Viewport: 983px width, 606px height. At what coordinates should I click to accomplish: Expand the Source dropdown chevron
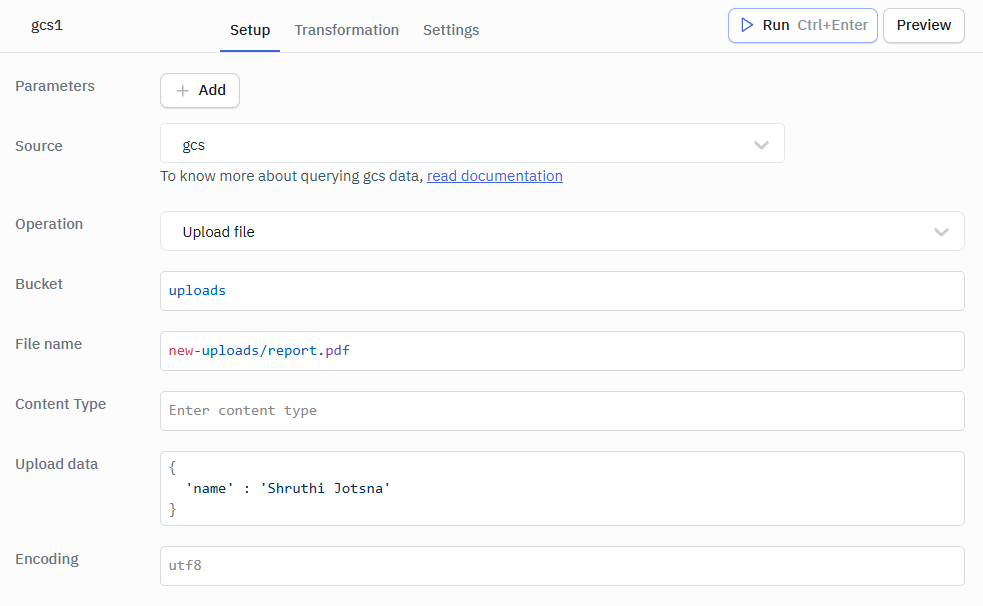click(761, 145)
